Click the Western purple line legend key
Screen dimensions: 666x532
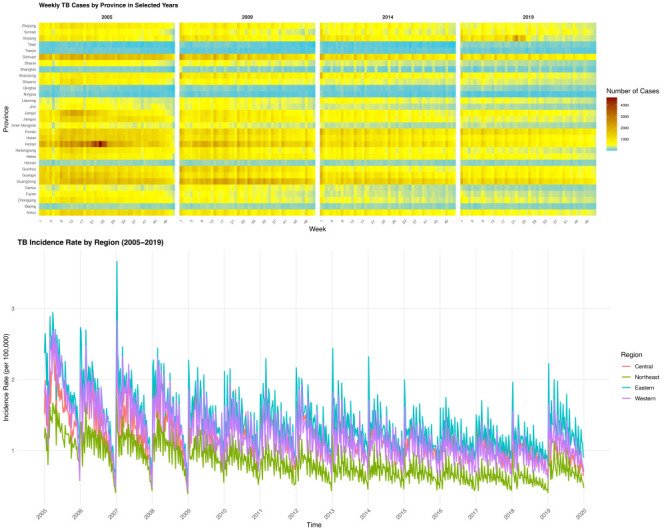626,398
